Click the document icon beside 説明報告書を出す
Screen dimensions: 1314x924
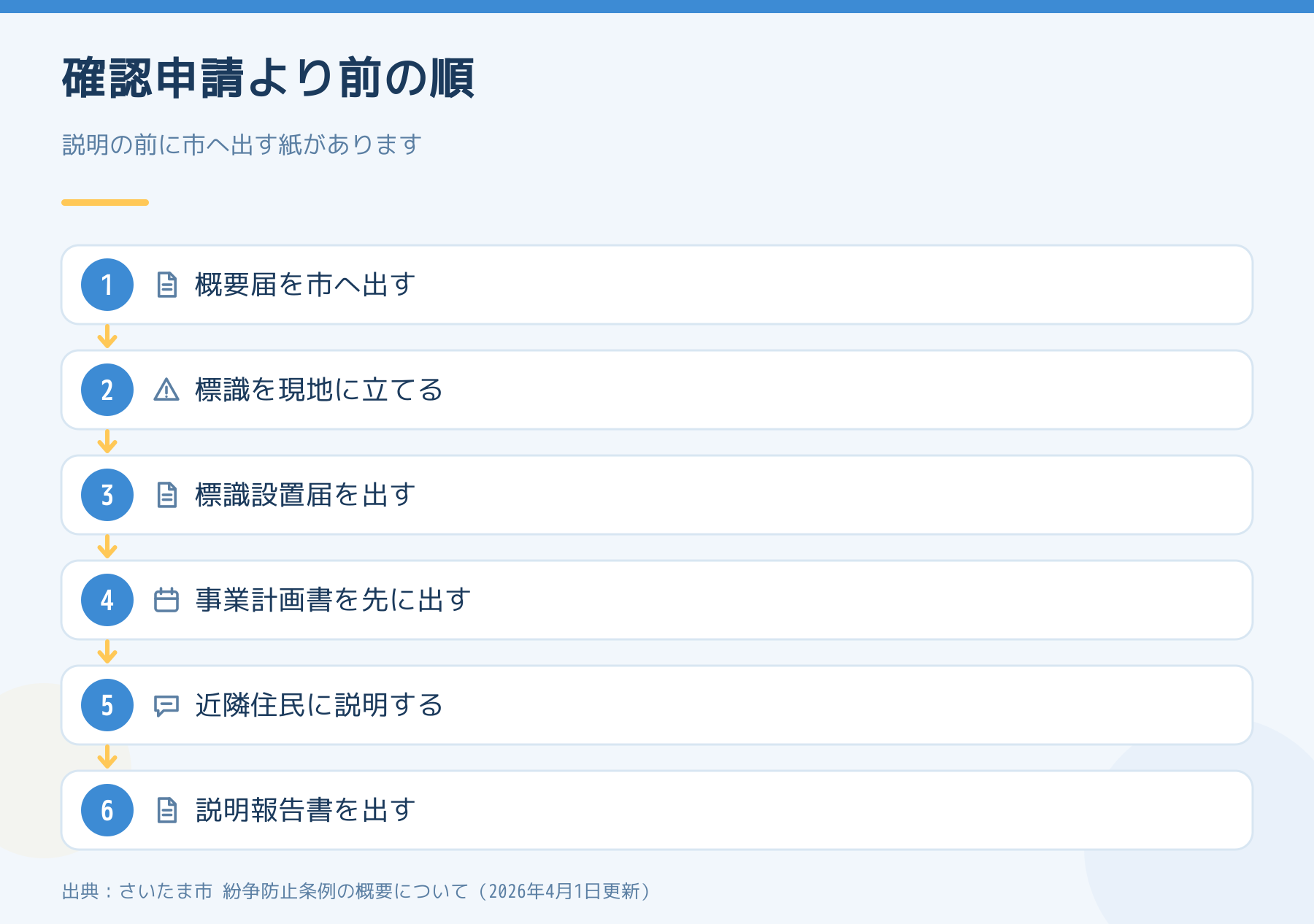[x=166, y=810]
